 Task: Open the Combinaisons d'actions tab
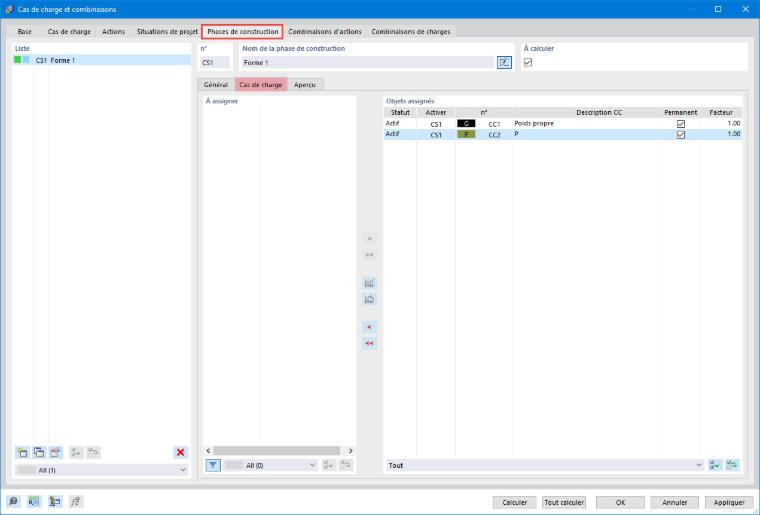coord(325,31)
